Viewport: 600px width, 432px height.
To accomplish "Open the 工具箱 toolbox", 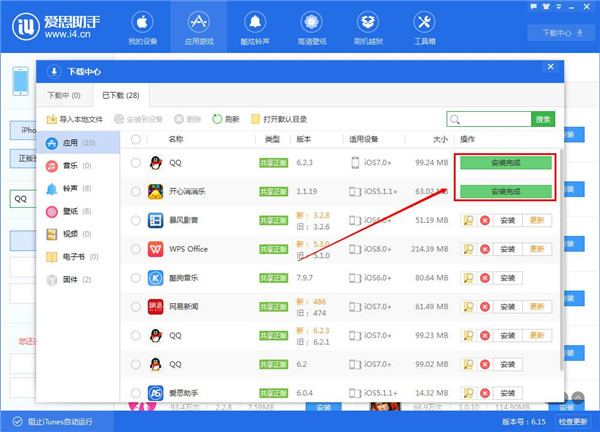I will point(424,28).
